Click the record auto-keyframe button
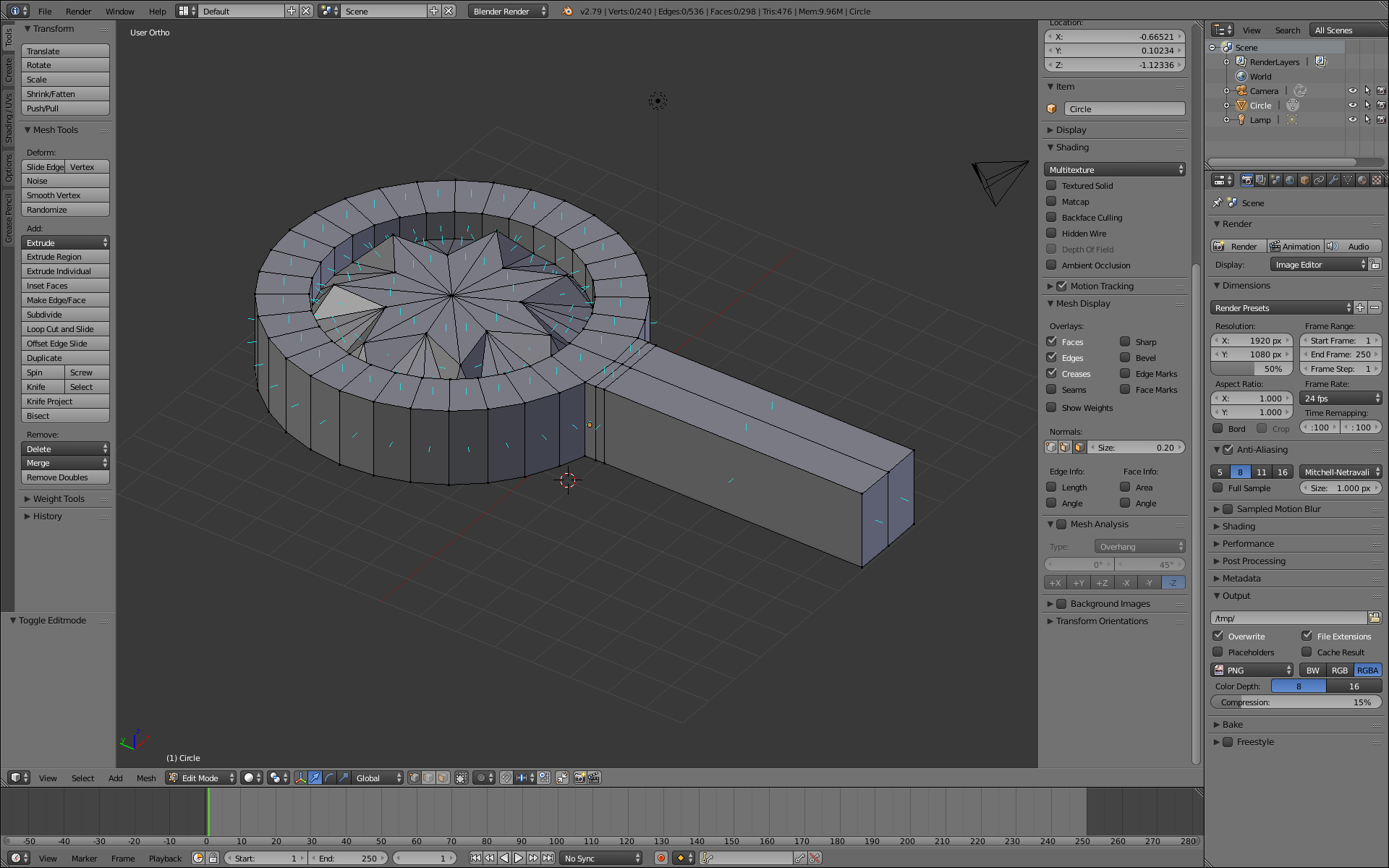 click(x=660, y=858)
